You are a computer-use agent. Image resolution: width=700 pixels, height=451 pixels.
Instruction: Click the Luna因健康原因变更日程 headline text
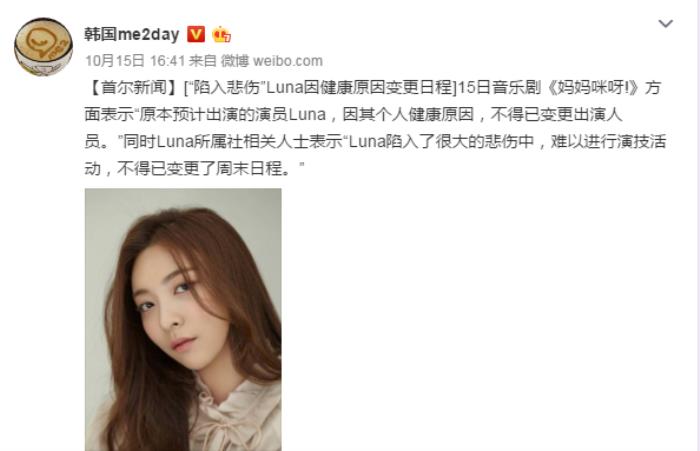(360, 88)
